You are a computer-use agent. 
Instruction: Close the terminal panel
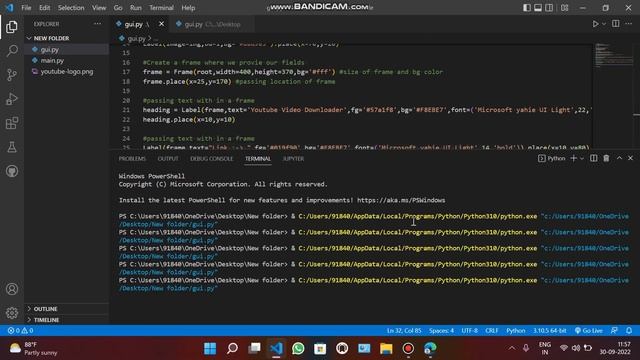pyautogui.click(x=630, y=158)
